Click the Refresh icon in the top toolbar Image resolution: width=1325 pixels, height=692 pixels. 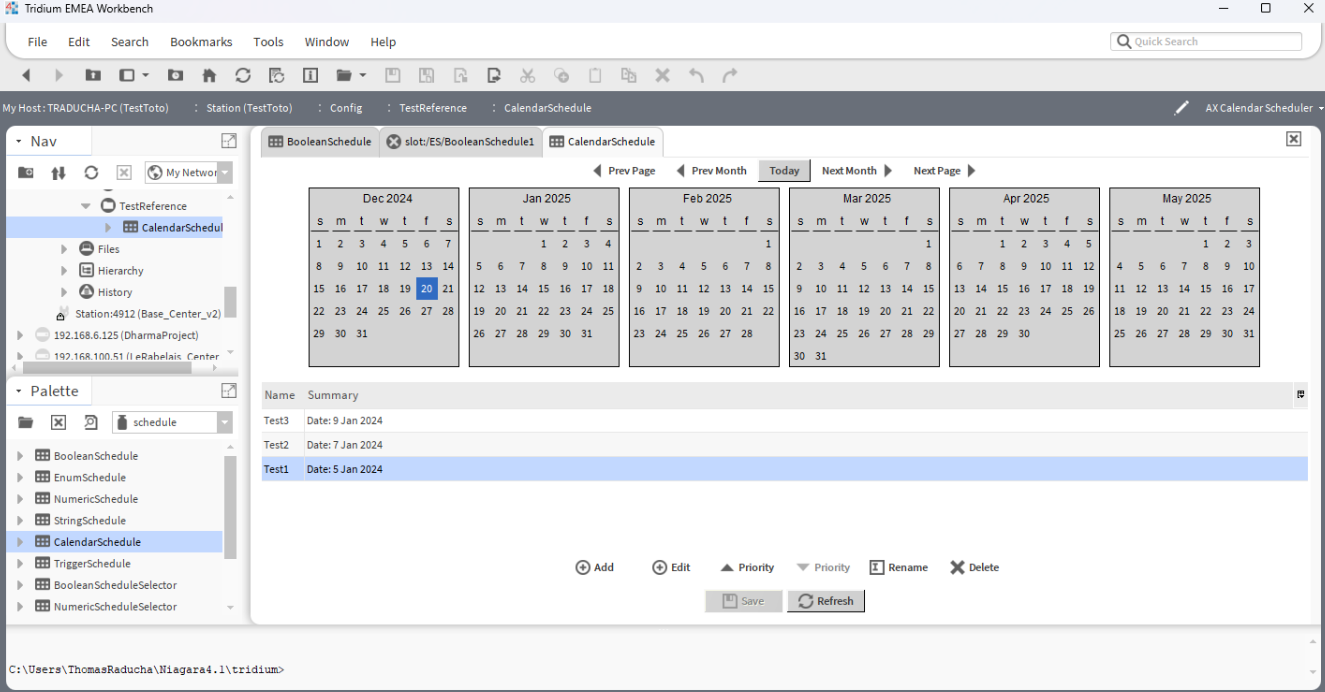click(243, 75)
